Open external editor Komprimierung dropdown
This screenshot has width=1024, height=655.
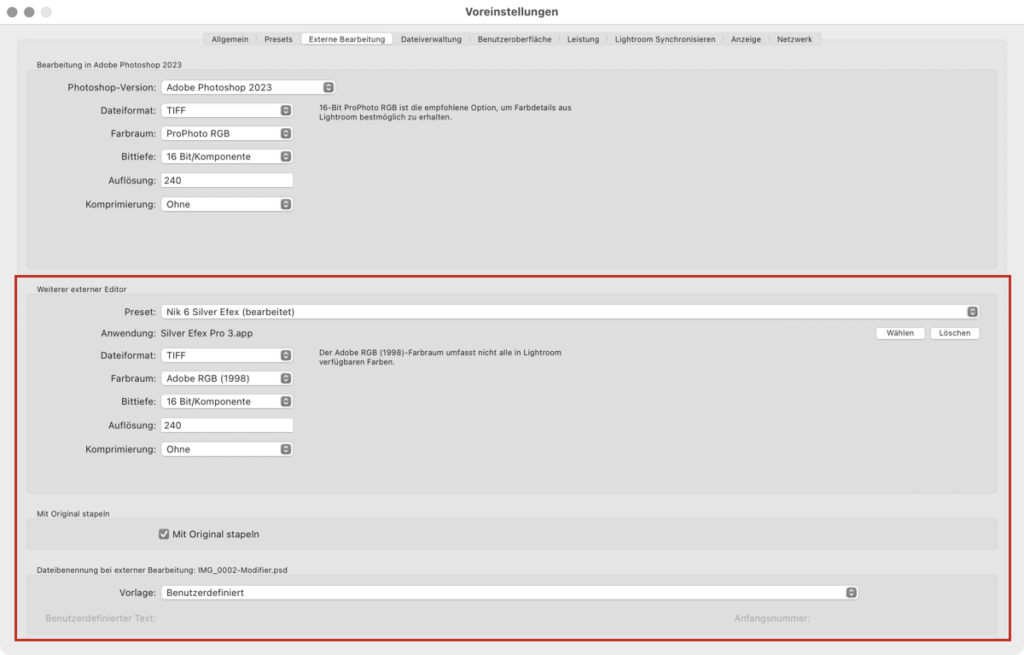(x=227, y=449)
